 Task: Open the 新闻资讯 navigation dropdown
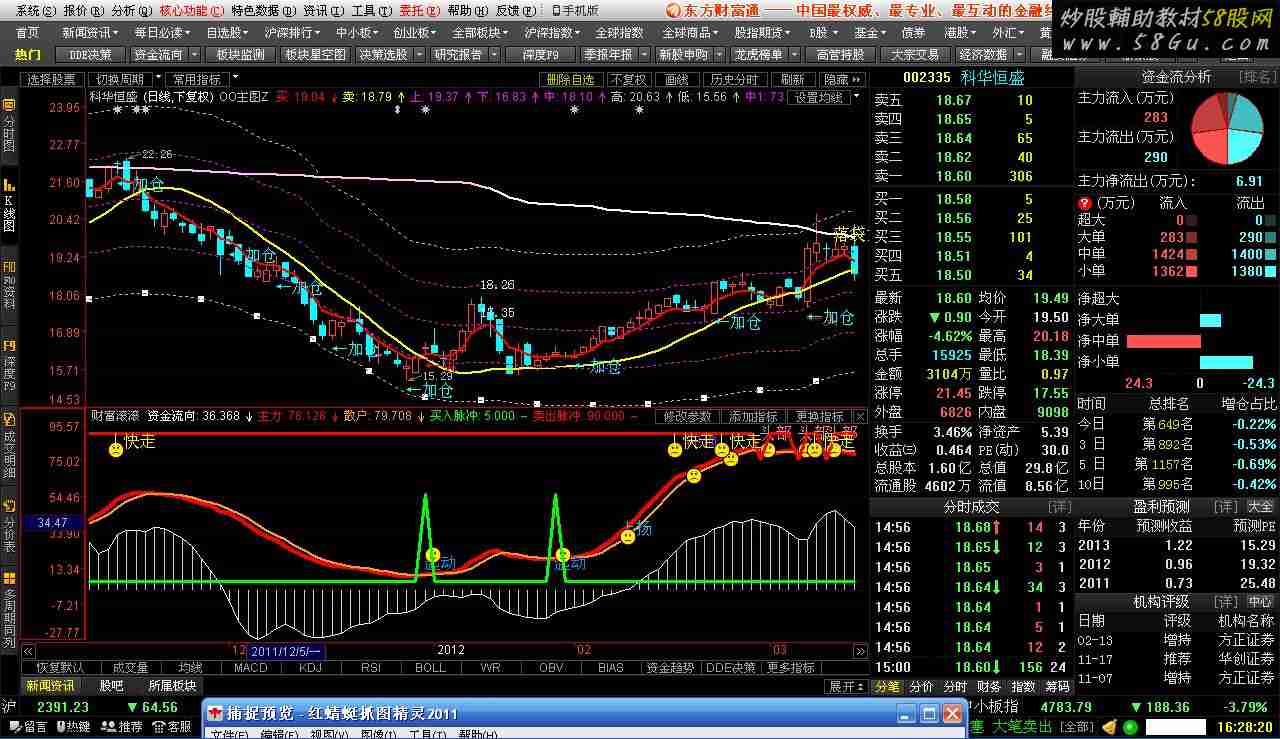coord(92,32)
